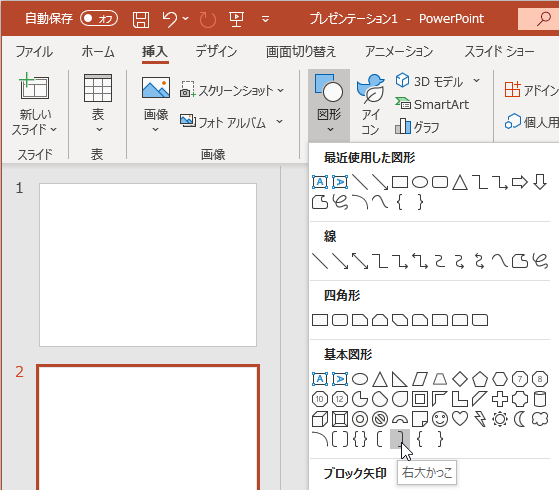Start slideshow from beginning icon in the title bar
Image resolution: width=559 pixels, height=490 pixels.
coord(236,19)
